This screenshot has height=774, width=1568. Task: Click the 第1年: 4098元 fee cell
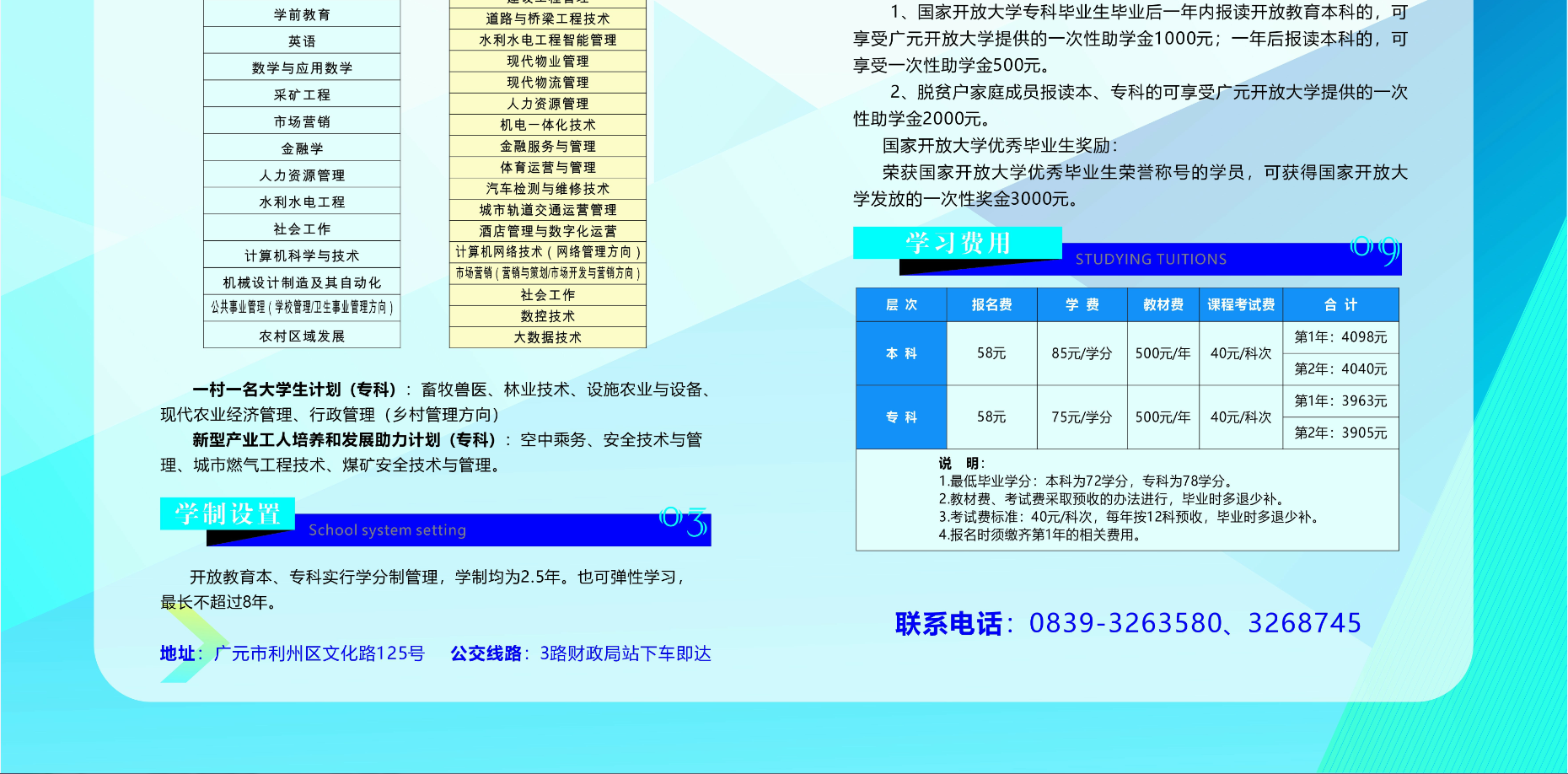click(x=1340, y=336)
